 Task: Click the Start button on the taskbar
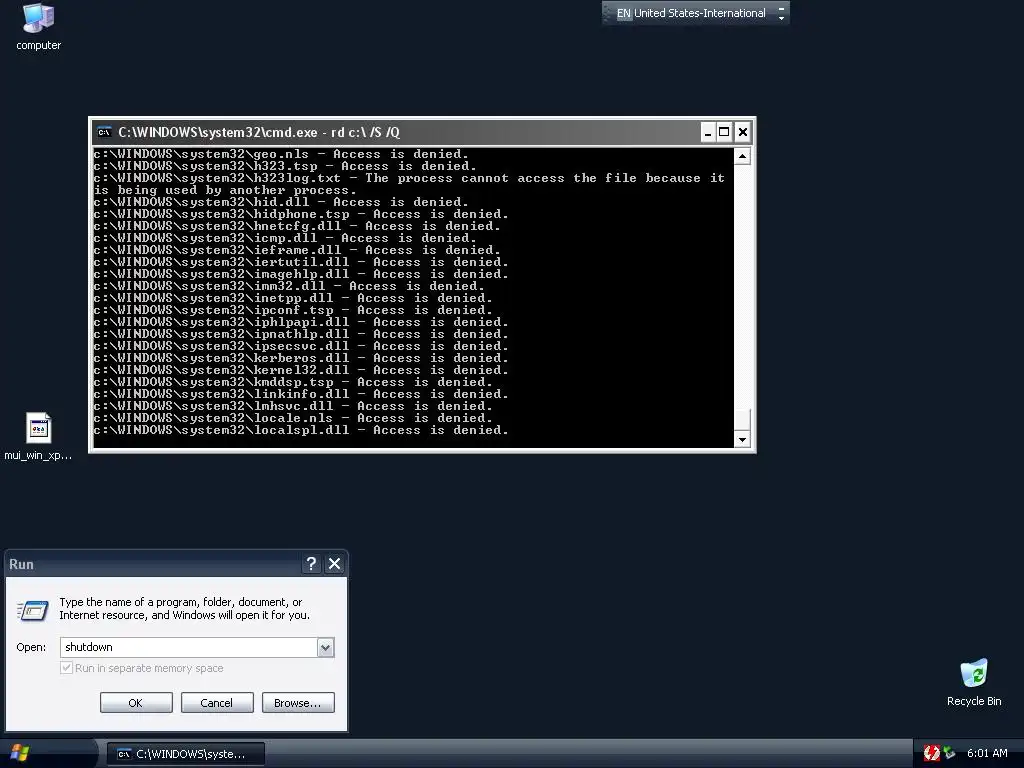click(20, 754)
